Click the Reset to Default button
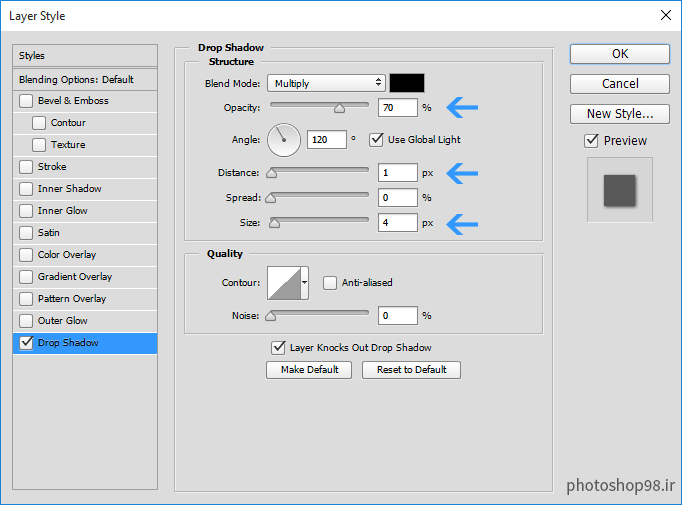Viewport: 682px width, 505px height. point(411,370)
